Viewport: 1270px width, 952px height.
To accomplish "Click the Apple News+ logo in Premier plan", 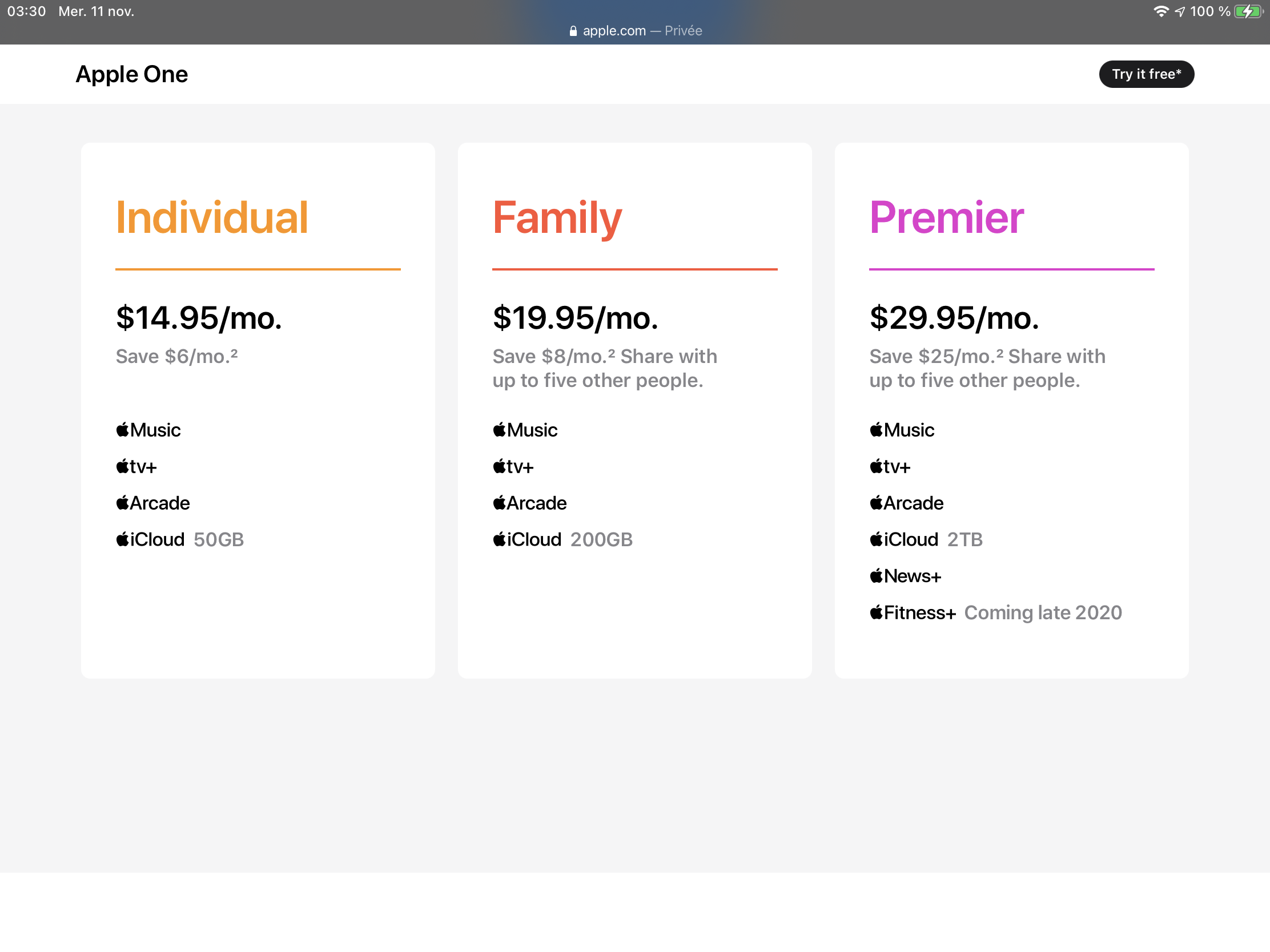I will [x=906, y=575].
